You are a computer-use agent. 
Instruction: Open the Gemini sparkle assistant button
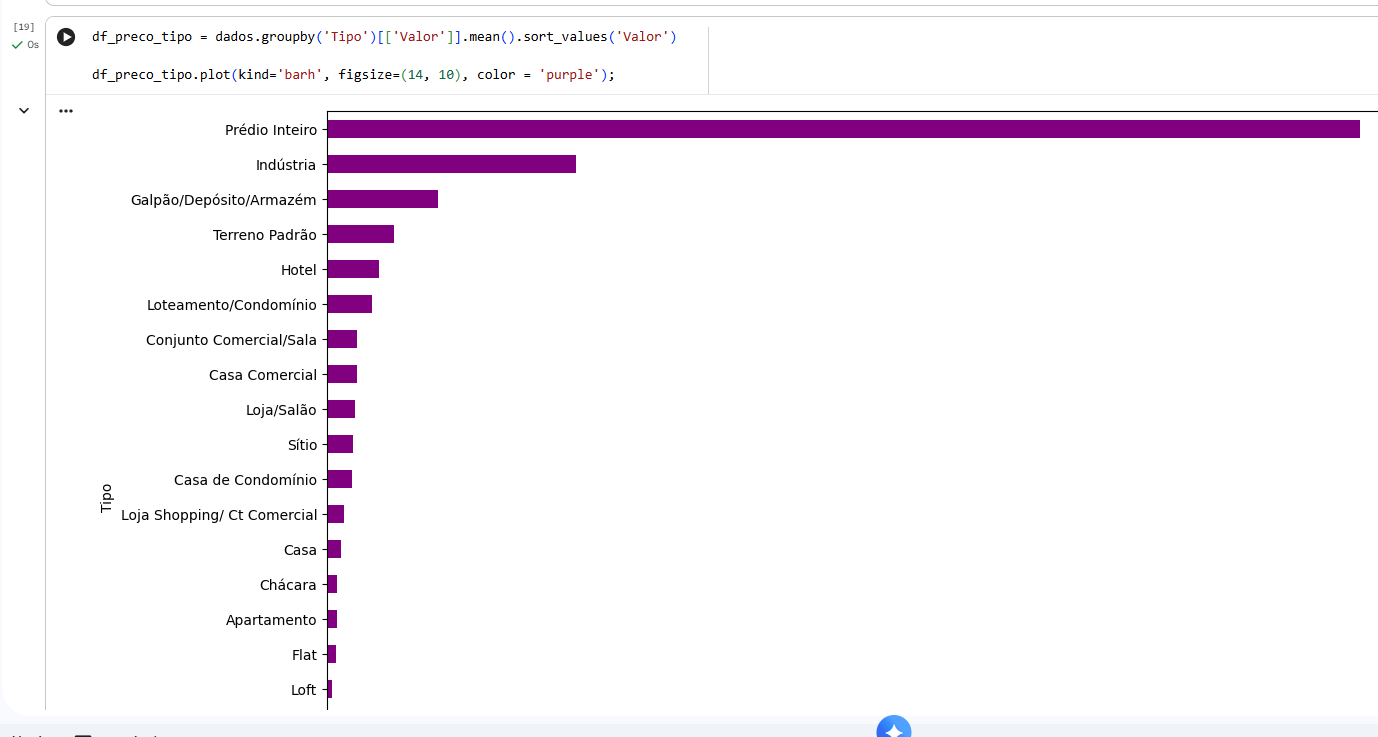894,728
